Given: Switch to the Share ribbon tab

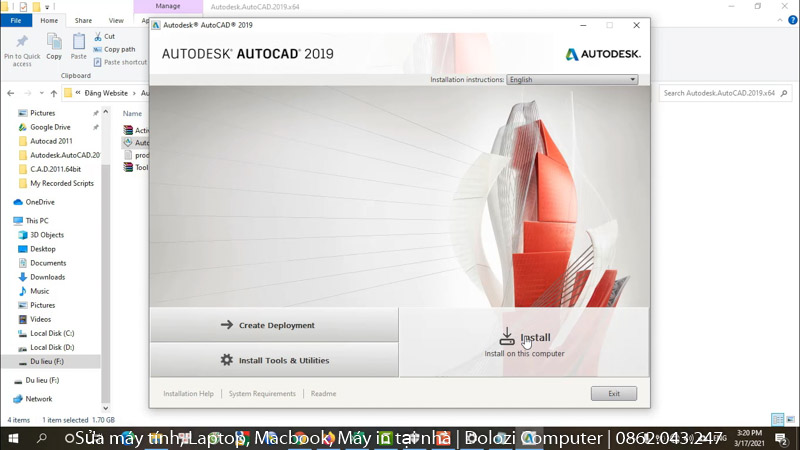Looking at the screenshot, I should (83, 20).
